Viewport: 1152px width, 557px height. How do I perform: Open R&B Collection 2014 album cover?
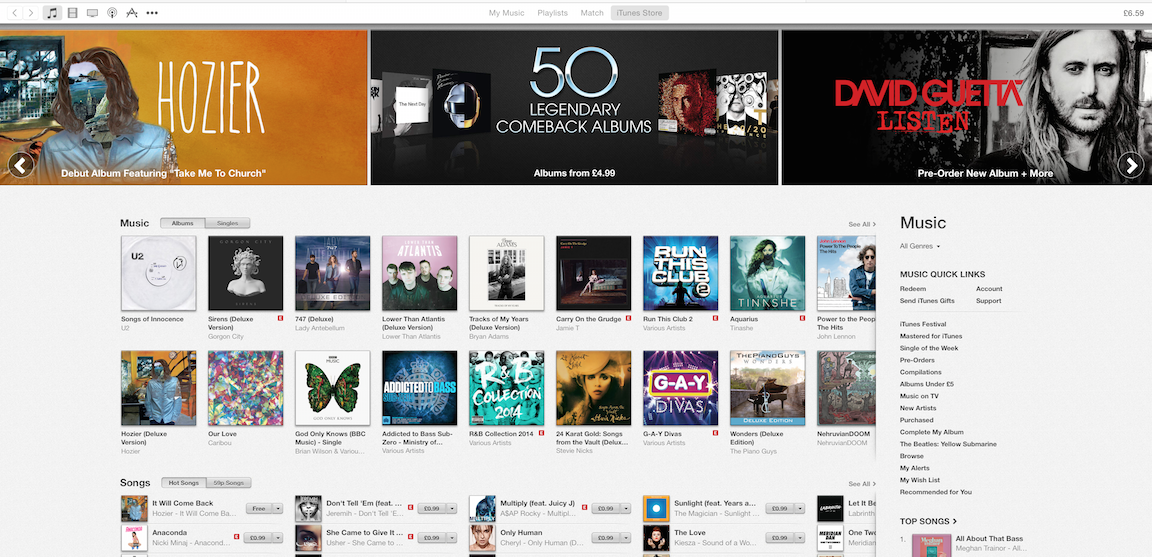tap(506, 388)
